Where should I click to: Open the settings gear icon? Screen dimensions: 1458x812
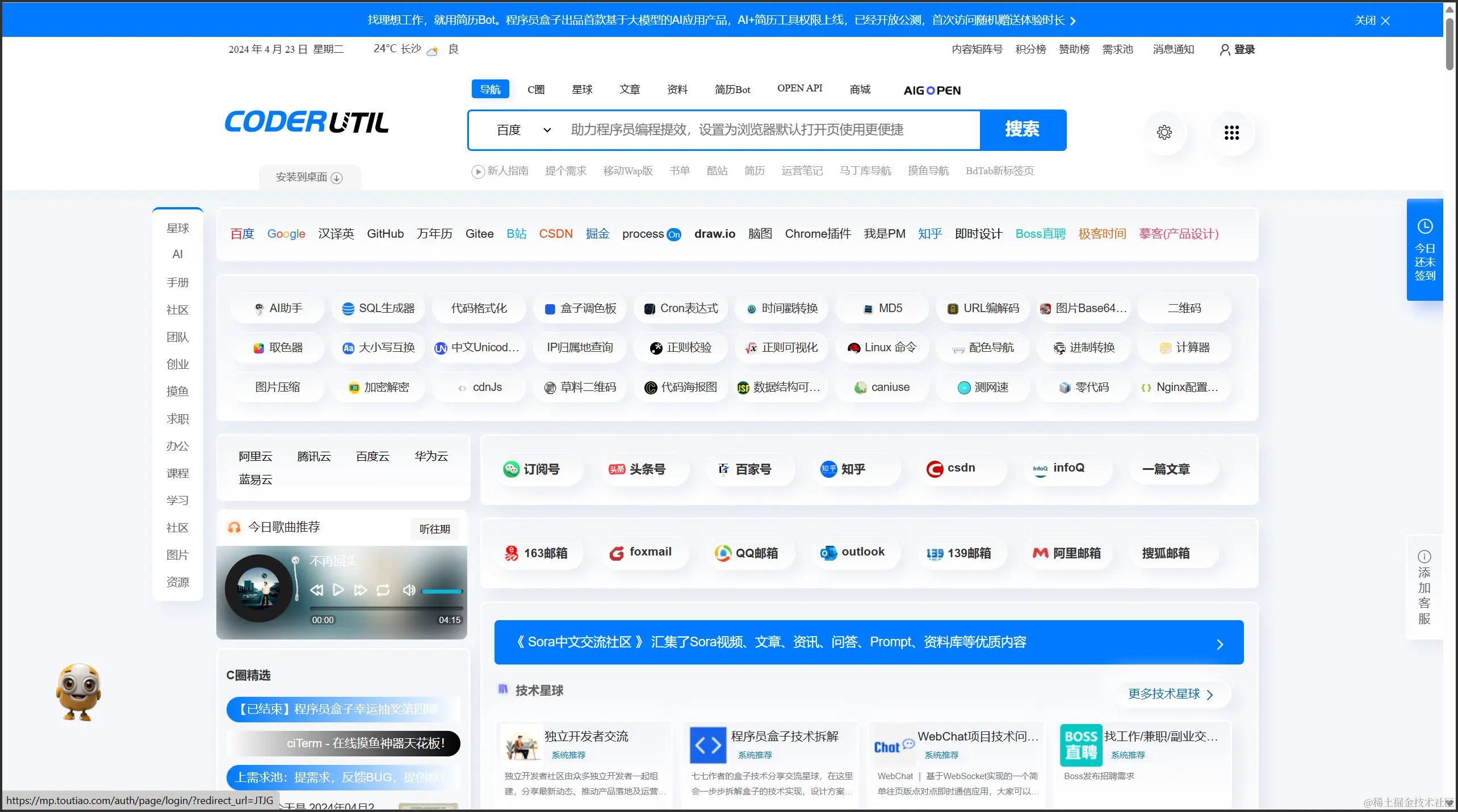pyautogui.click(x=1164, y=132)
